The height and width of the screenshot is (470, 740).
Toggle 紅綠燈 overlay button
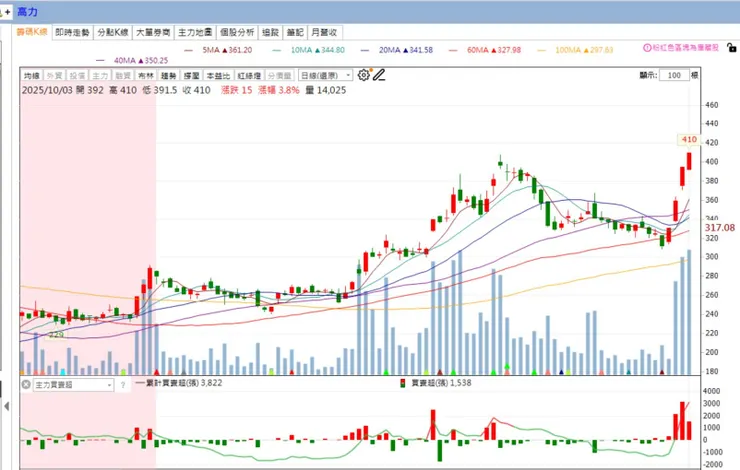pyautogui.click(x=249, y=76)
